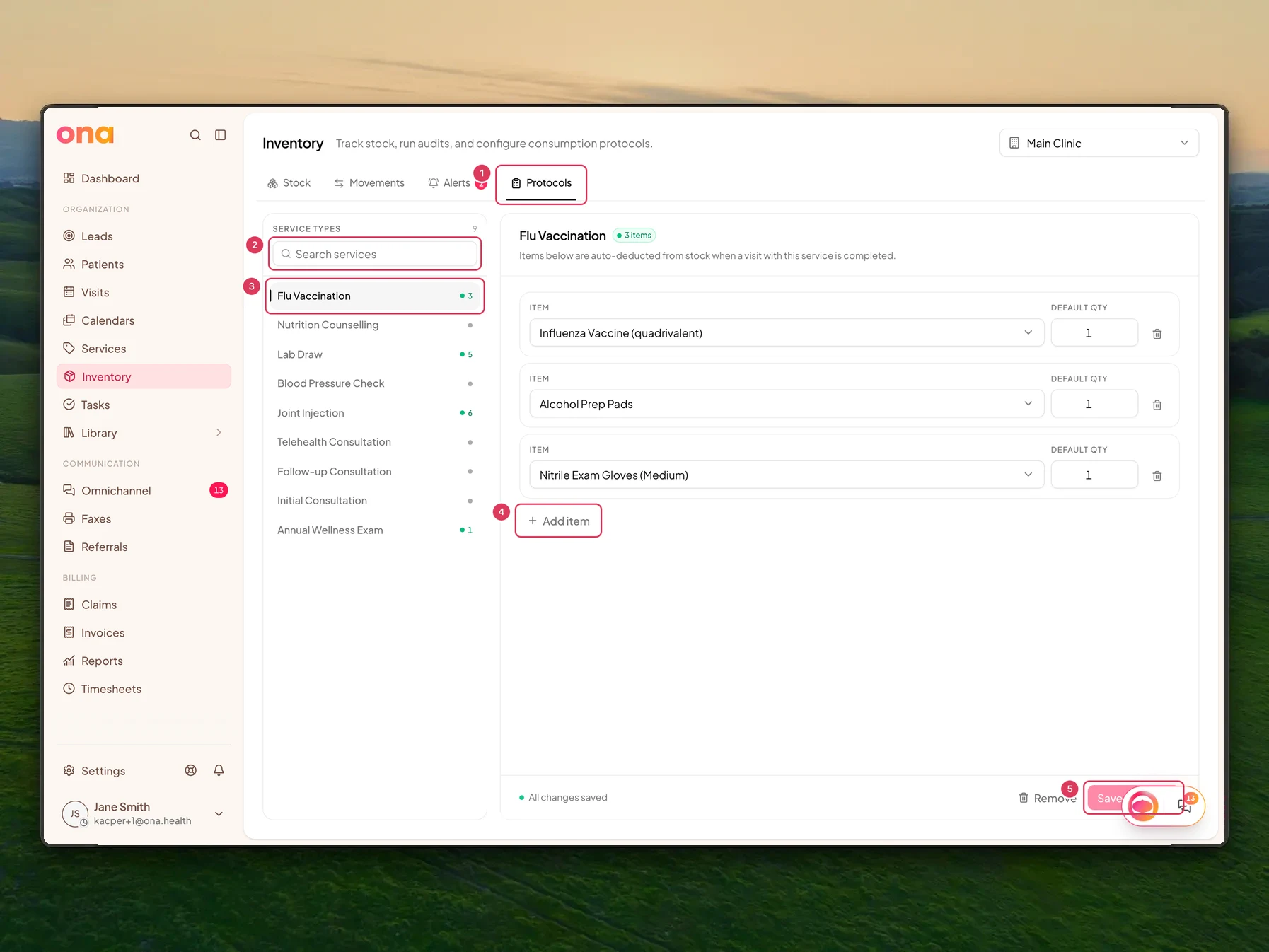Viewport: 1269px width, 952px height.
Task: Edit default qty for Influenza Vaccine
Action: coord(1094,333)
